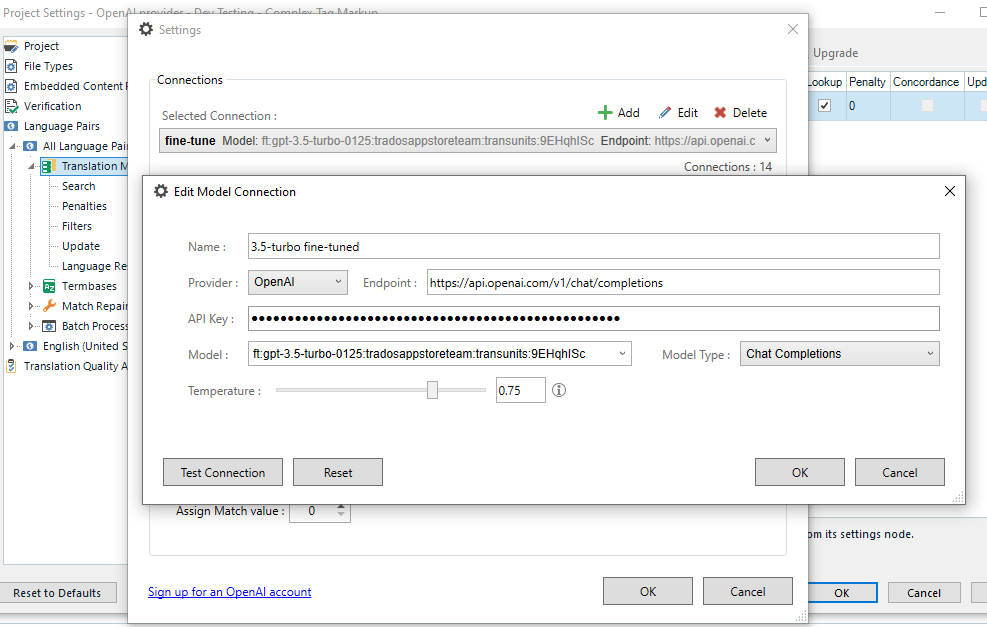The width and height of the screenshot is (987, 627).
Task: Open the Termbases settings node icon
Action: click(x=51, y=286)
